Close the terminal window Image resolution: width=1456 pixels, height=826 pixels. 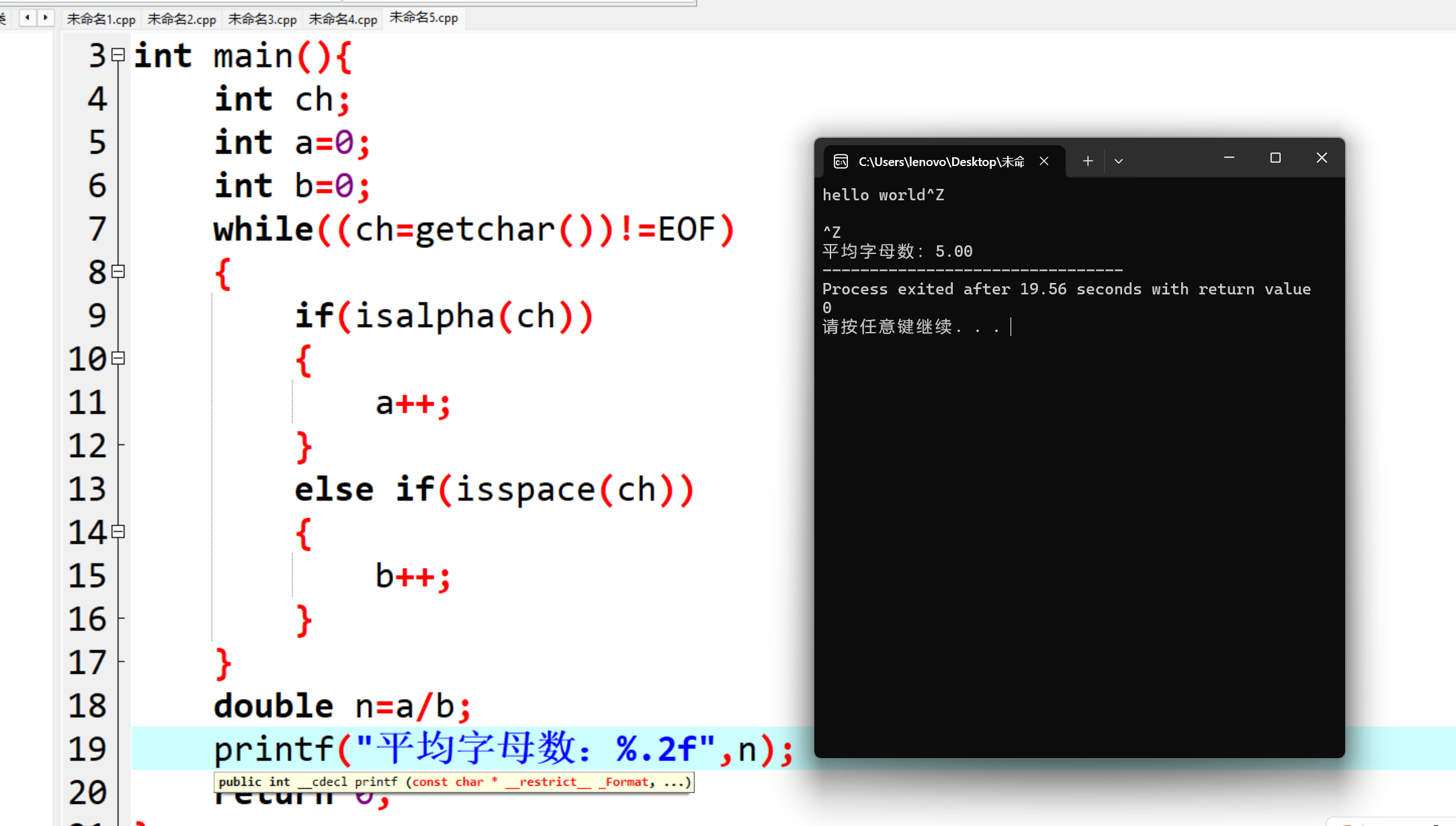point(1322,158)
